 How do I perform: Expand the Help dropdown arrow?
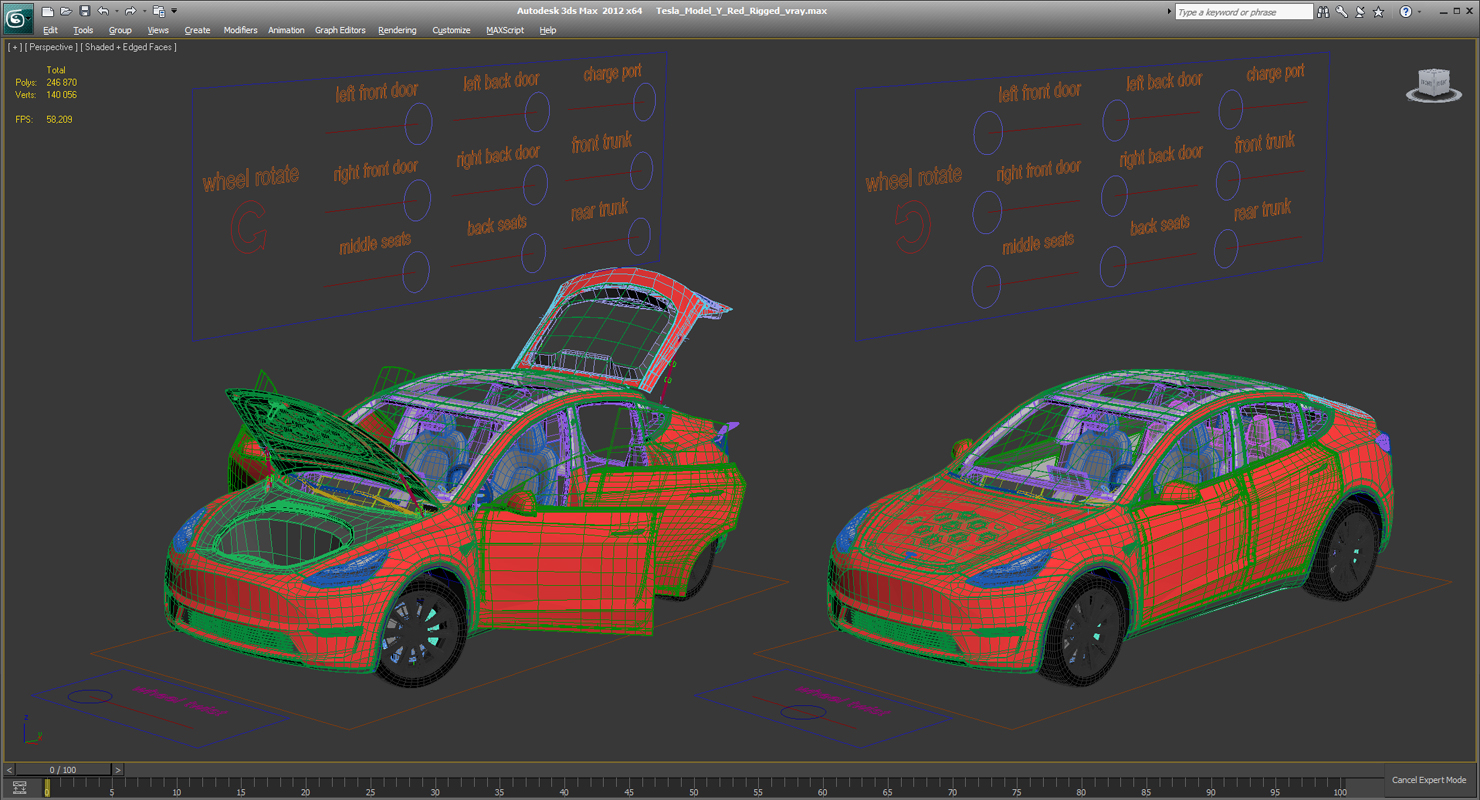pos(1419,12)
